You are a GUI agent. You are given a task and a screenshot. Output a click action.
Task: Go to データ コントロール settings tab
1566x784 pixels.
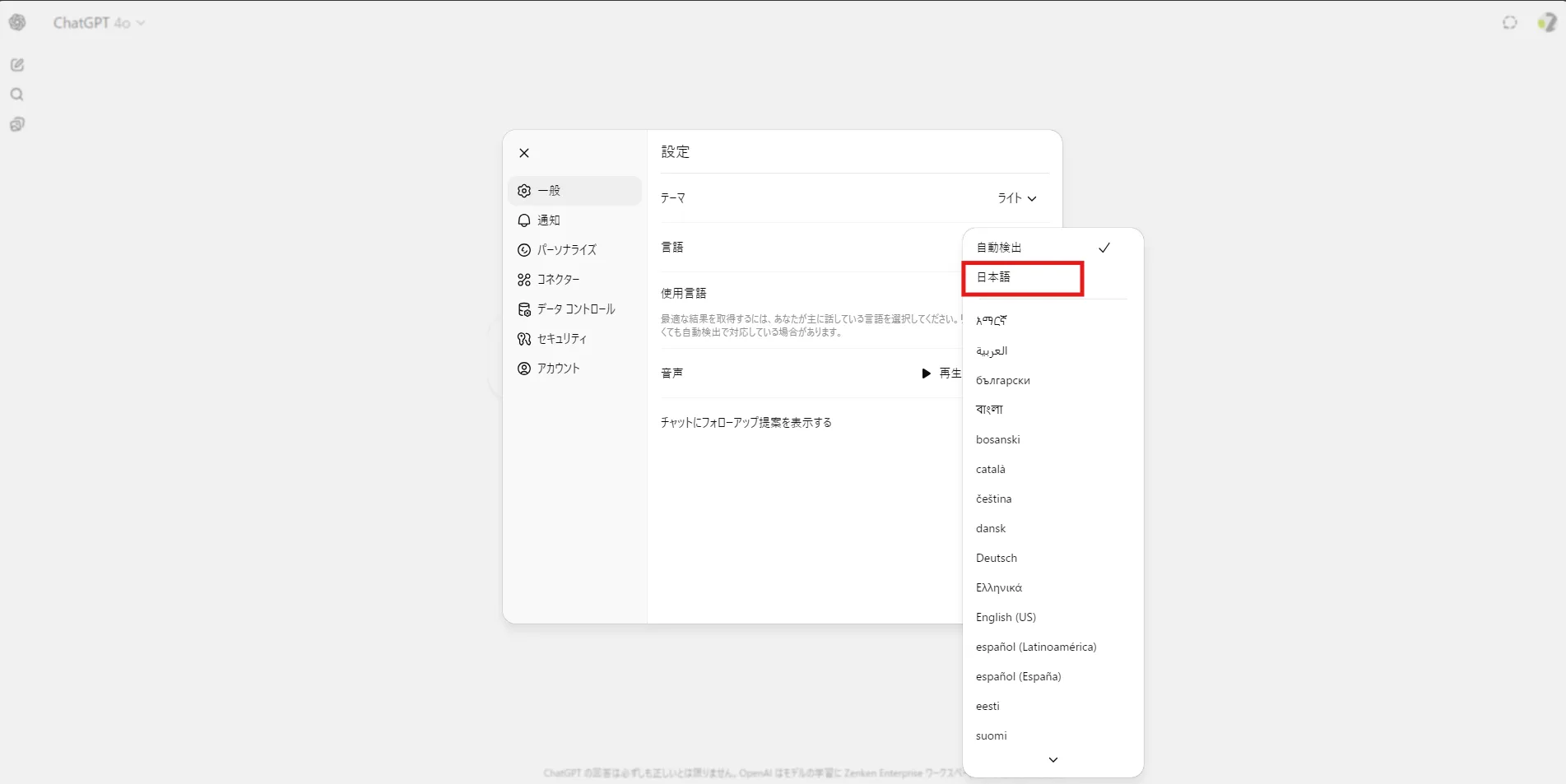575,309
